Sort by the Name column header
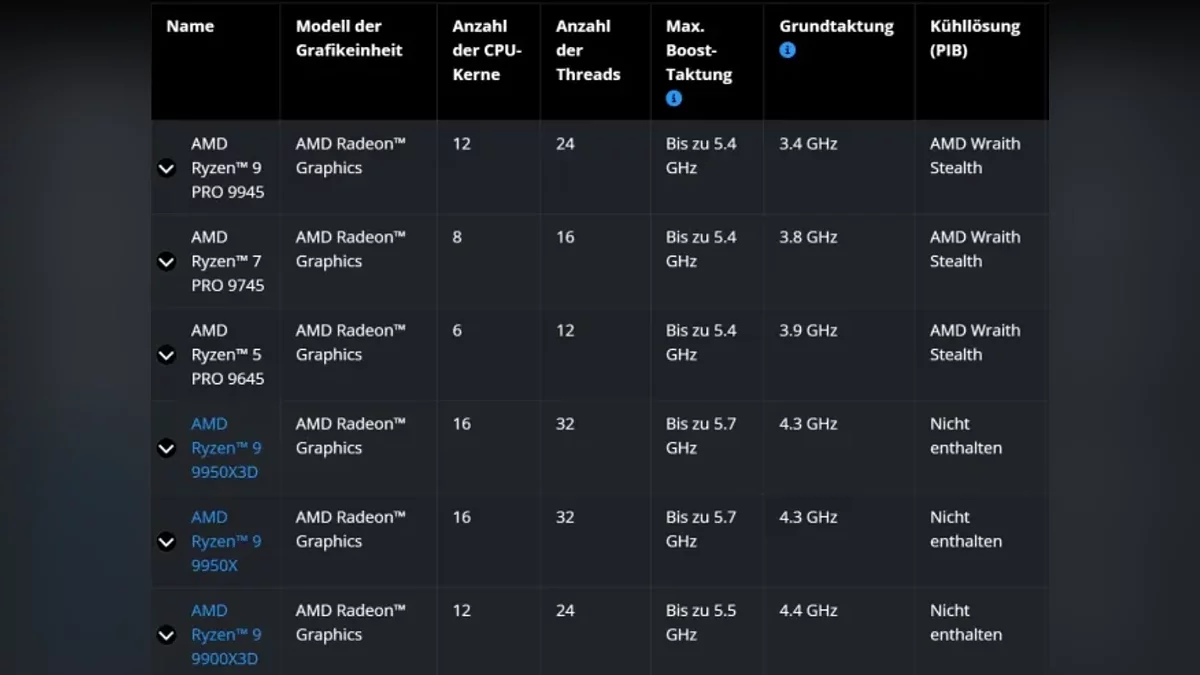The height and width of the screenshot is (675, 1200). point(190,27)
